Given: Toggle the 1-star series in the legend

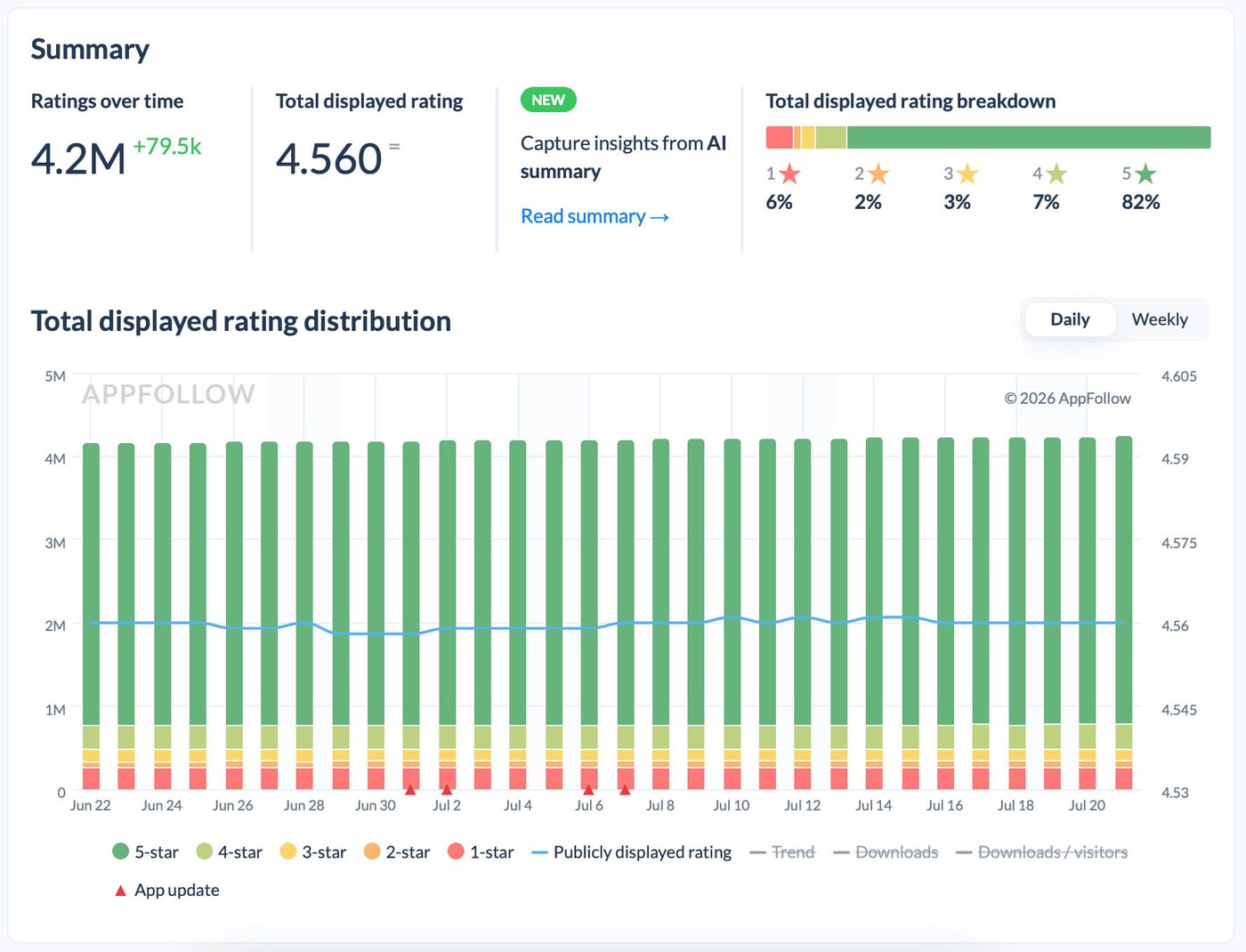Looking at the screenshot, I should (x=481, y=852).
